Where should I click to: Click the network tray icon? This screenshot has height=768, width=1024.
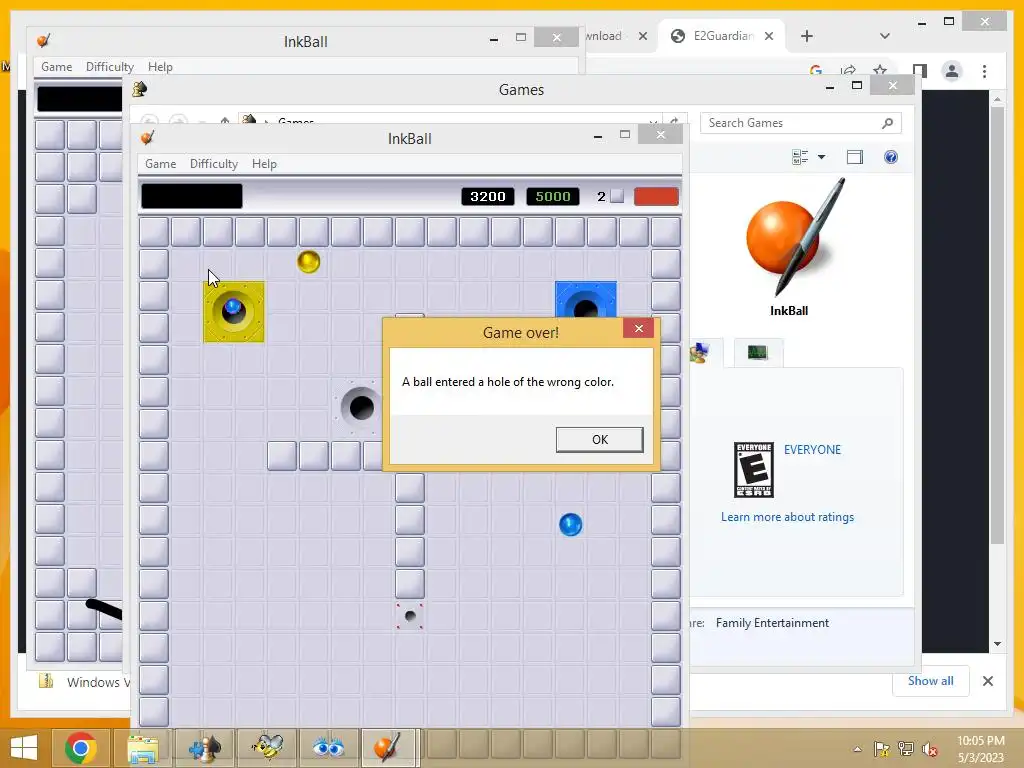point(906,749)
